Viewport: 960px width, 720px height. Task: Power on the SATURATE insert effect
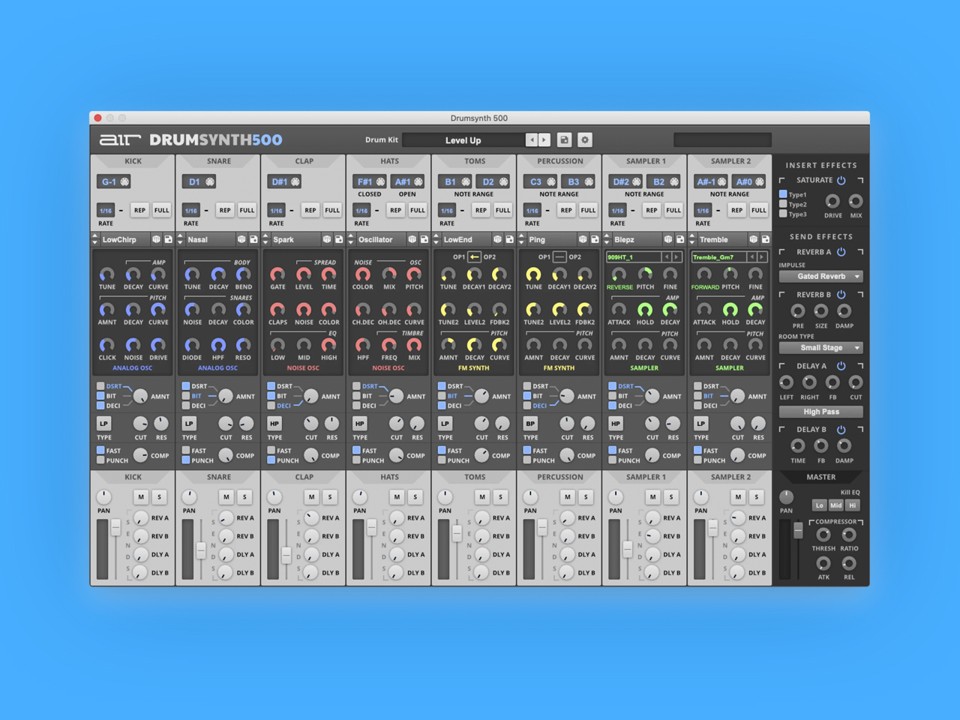coord(839,181)
